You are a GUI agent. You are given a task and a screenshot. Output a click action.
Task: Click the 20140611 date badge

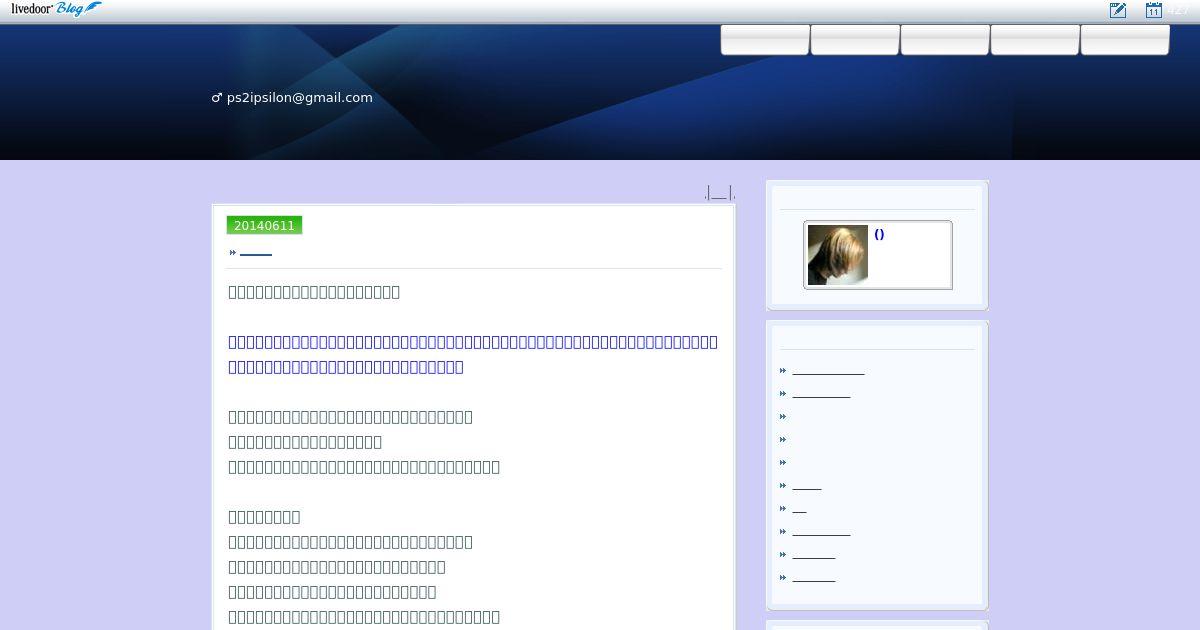[x=264, y=226]
